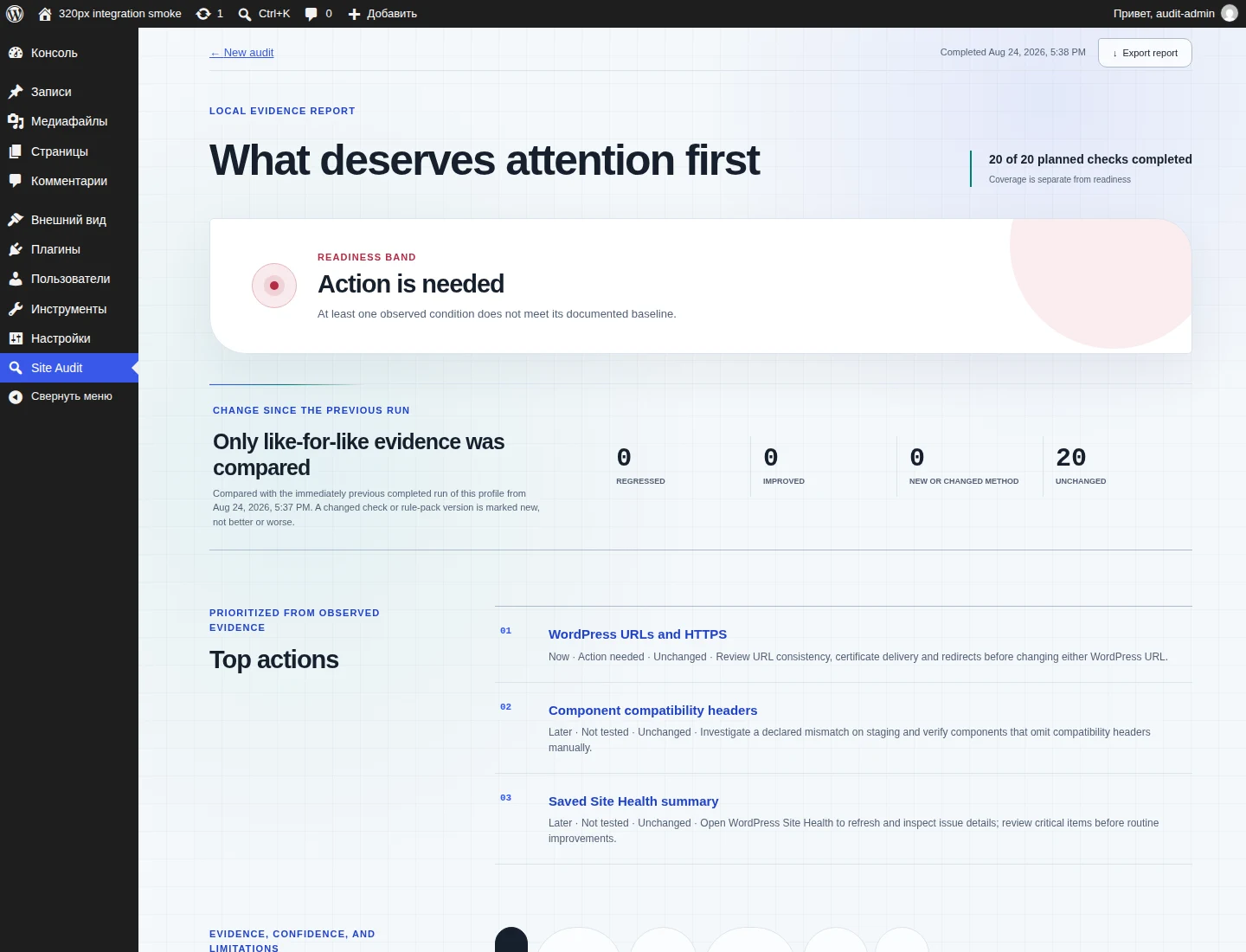Click 'Compared with the immediately previous' paragraph
Screen dimensions: 1246x952
tap(376, 508)
